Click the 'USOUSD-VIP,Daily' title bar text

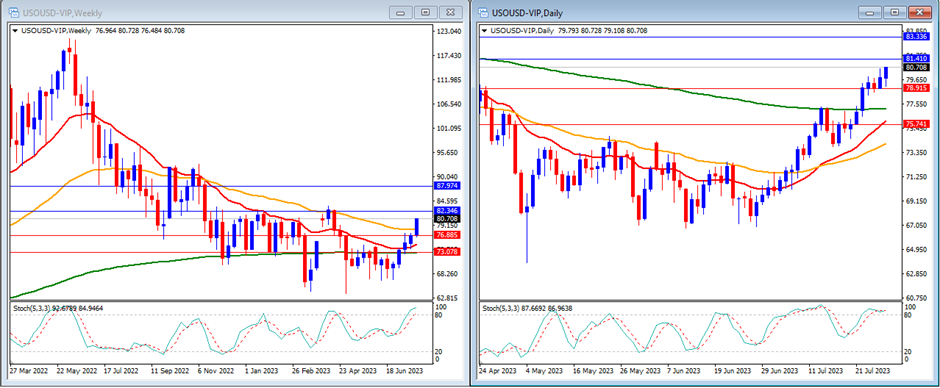pyautogui.click(x=528, y=13)
